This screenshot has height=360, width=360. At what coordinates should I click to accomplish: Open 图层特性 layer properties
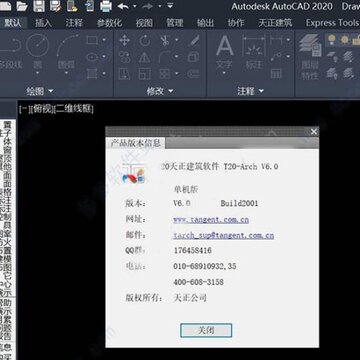[x=310, y=57]
